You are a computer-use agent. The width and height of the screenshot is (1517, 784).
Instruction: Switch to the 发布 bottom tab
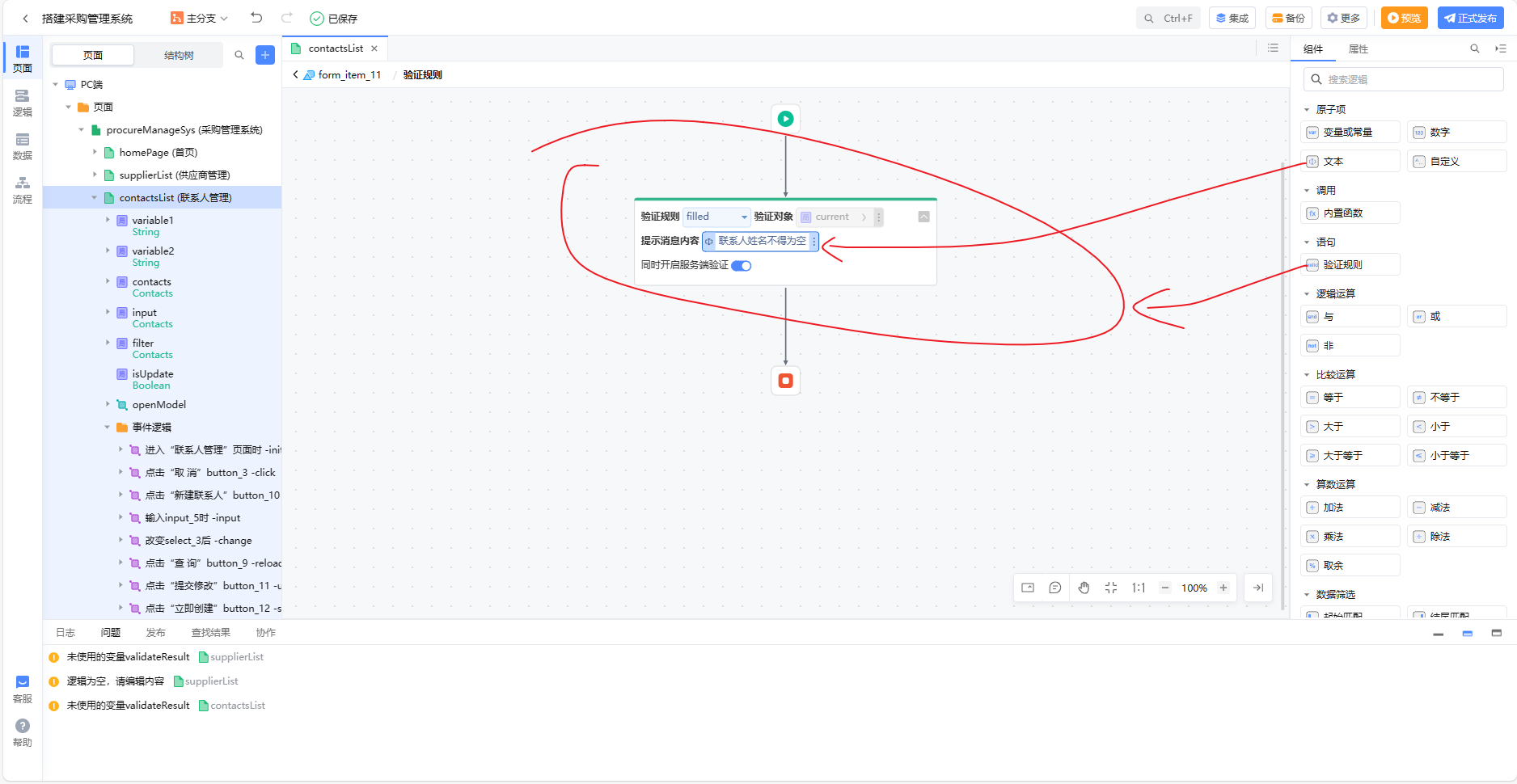coord(155,633)
